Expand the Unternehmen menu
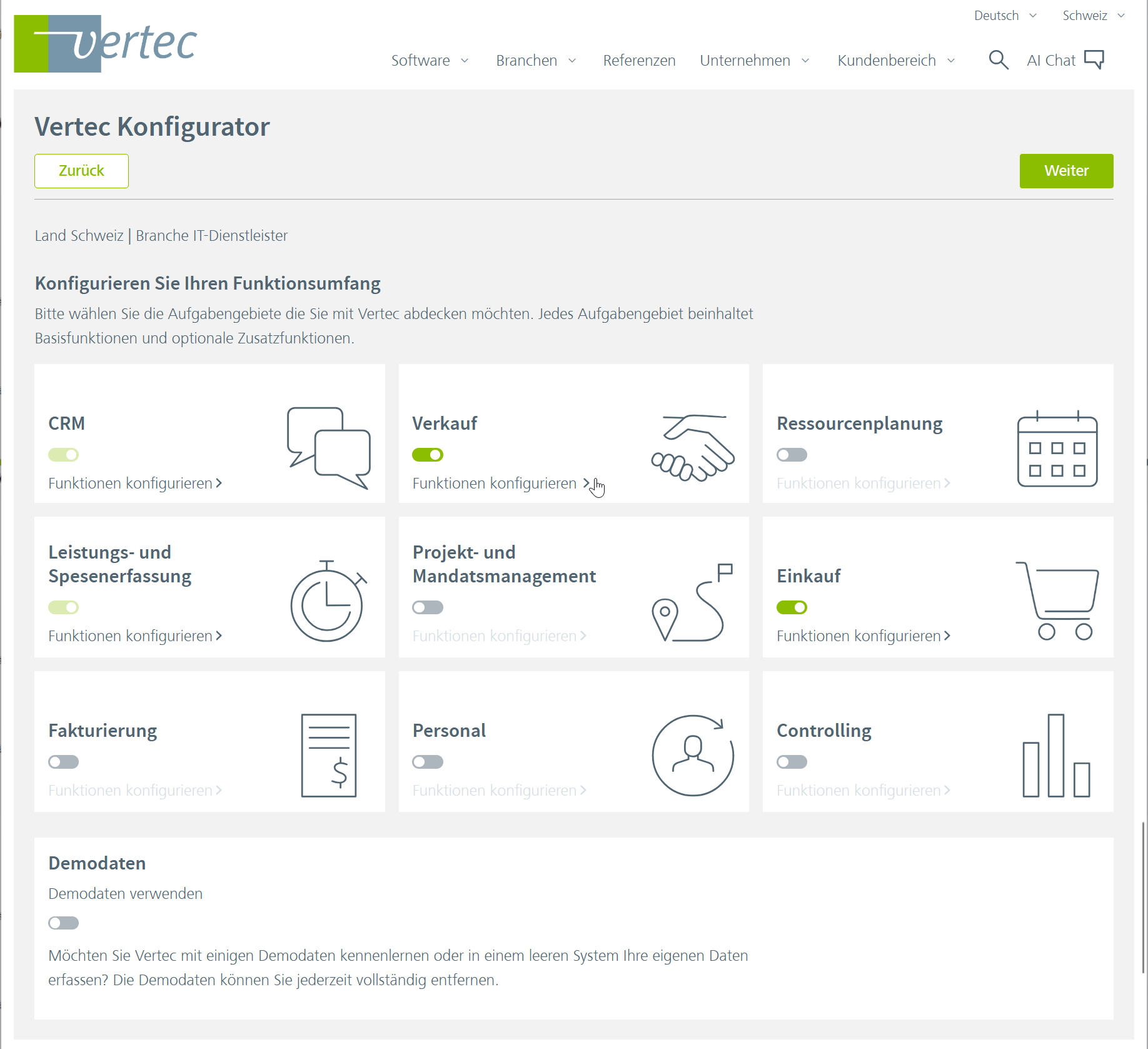The image size is (1148, 1049). (x=755, y=61)
